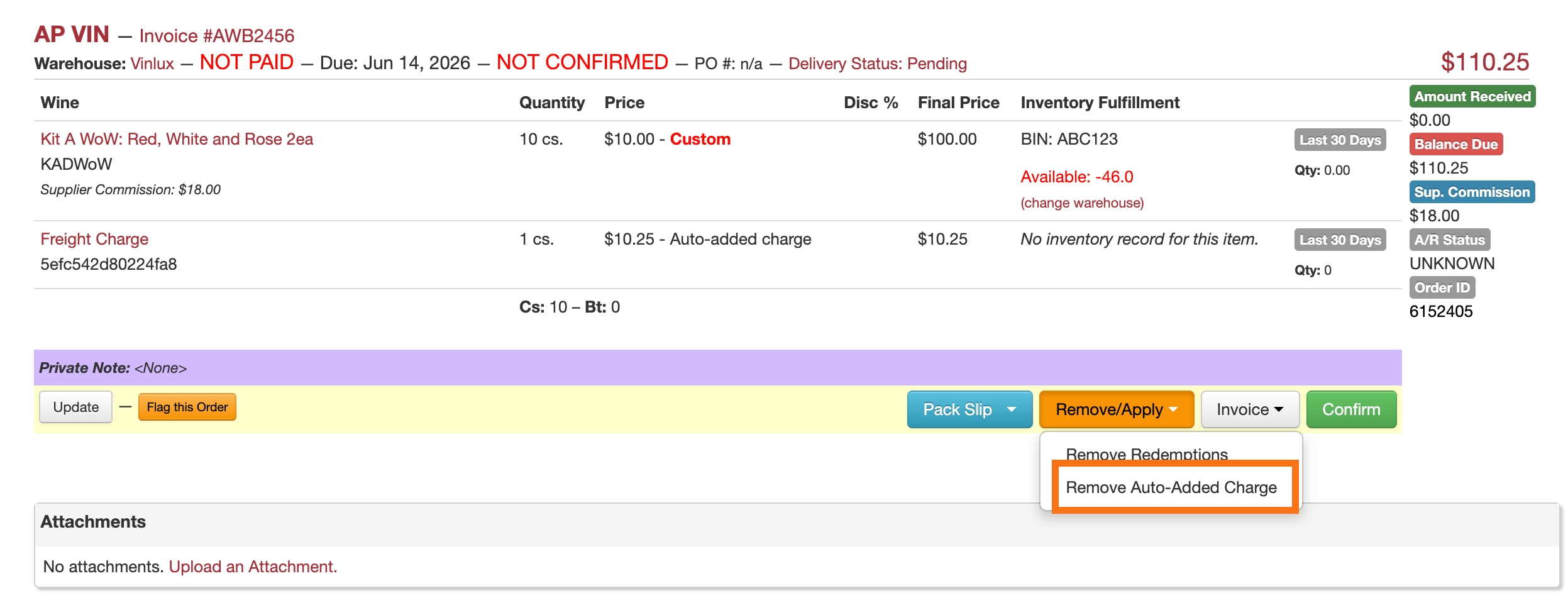Viewport: 1568px width, 610px height.
Task: Click the BIN: ABC123 text
Action: (x=1069, y=139)
